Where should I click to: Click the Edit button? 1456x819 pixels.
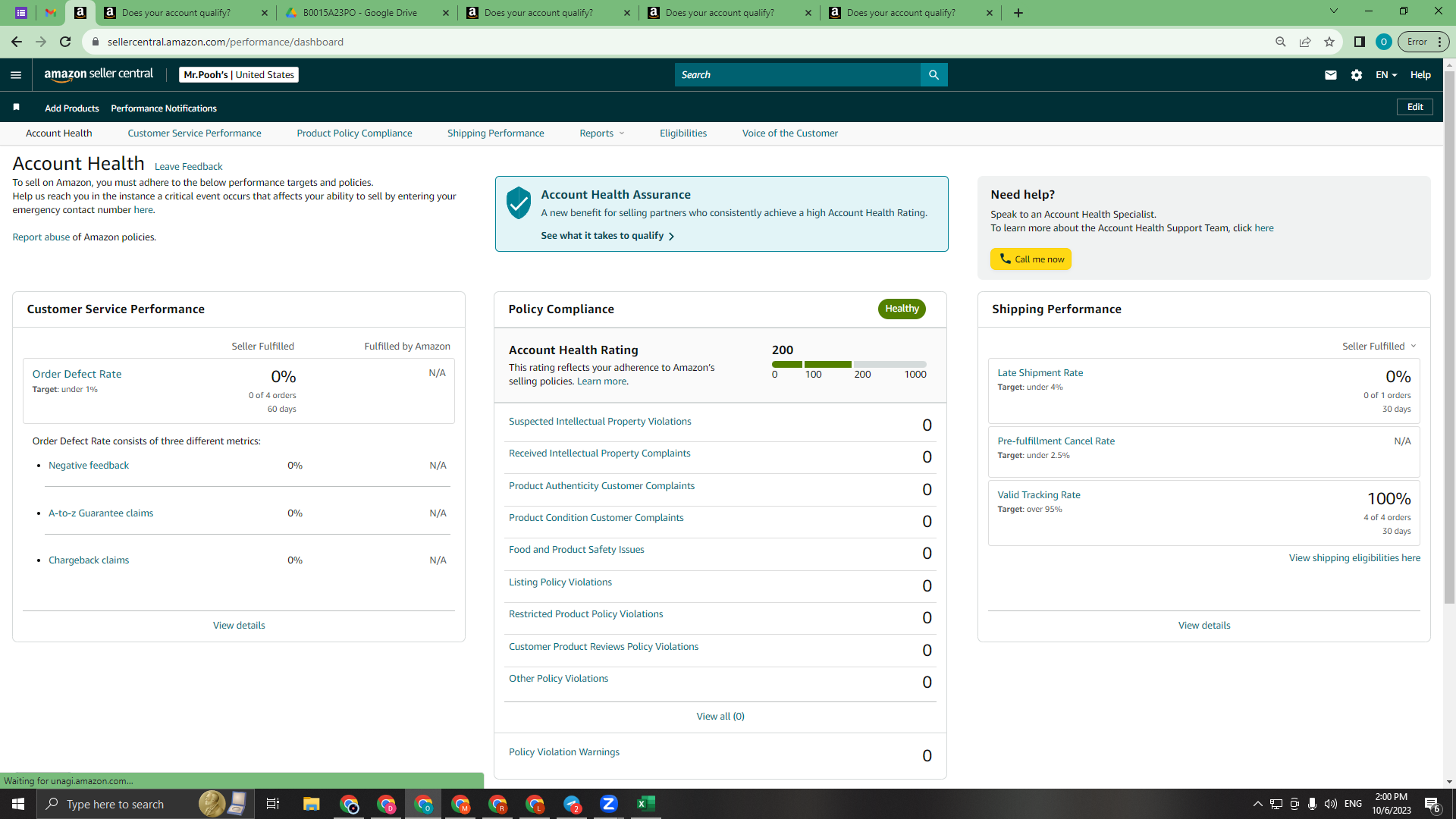click(1414, 107)
